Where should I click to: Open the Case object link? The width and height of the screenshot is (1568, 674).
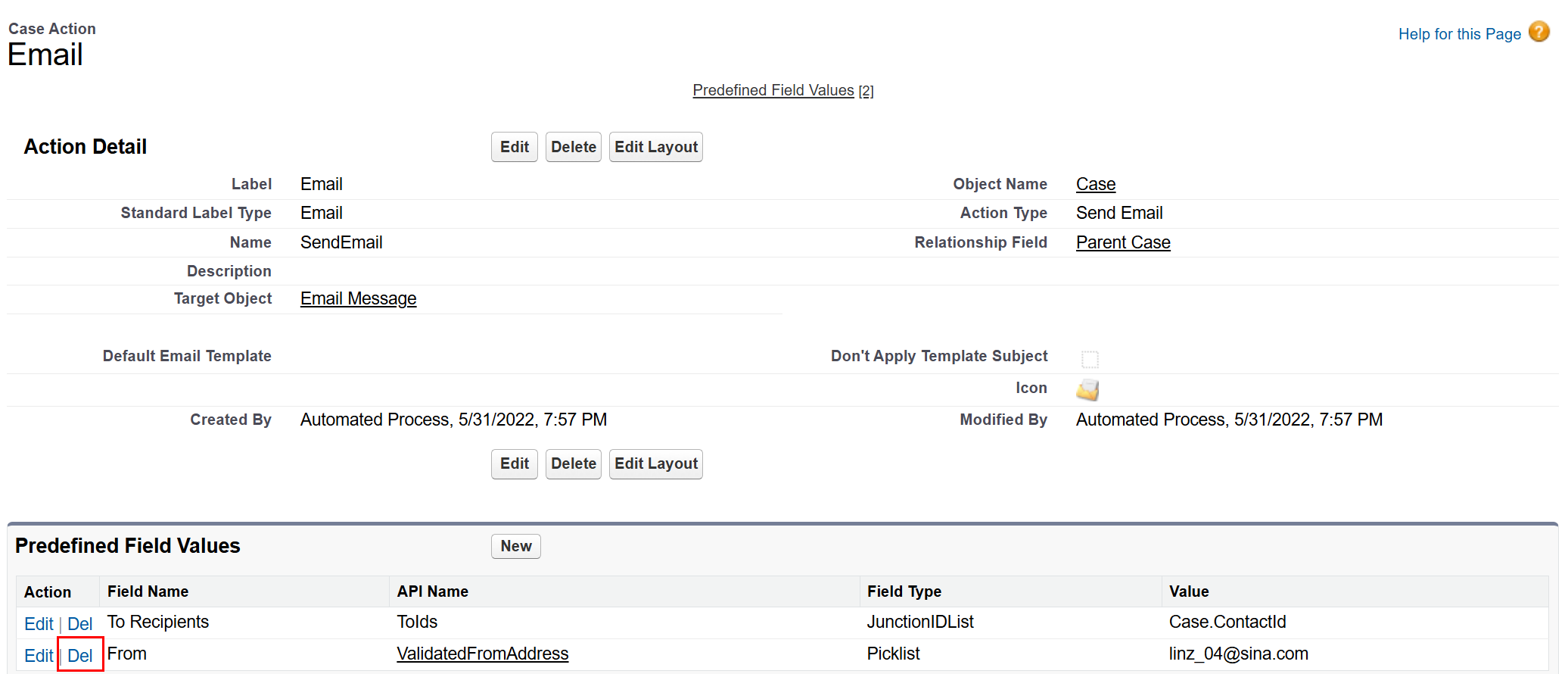tap(1095, 184)
